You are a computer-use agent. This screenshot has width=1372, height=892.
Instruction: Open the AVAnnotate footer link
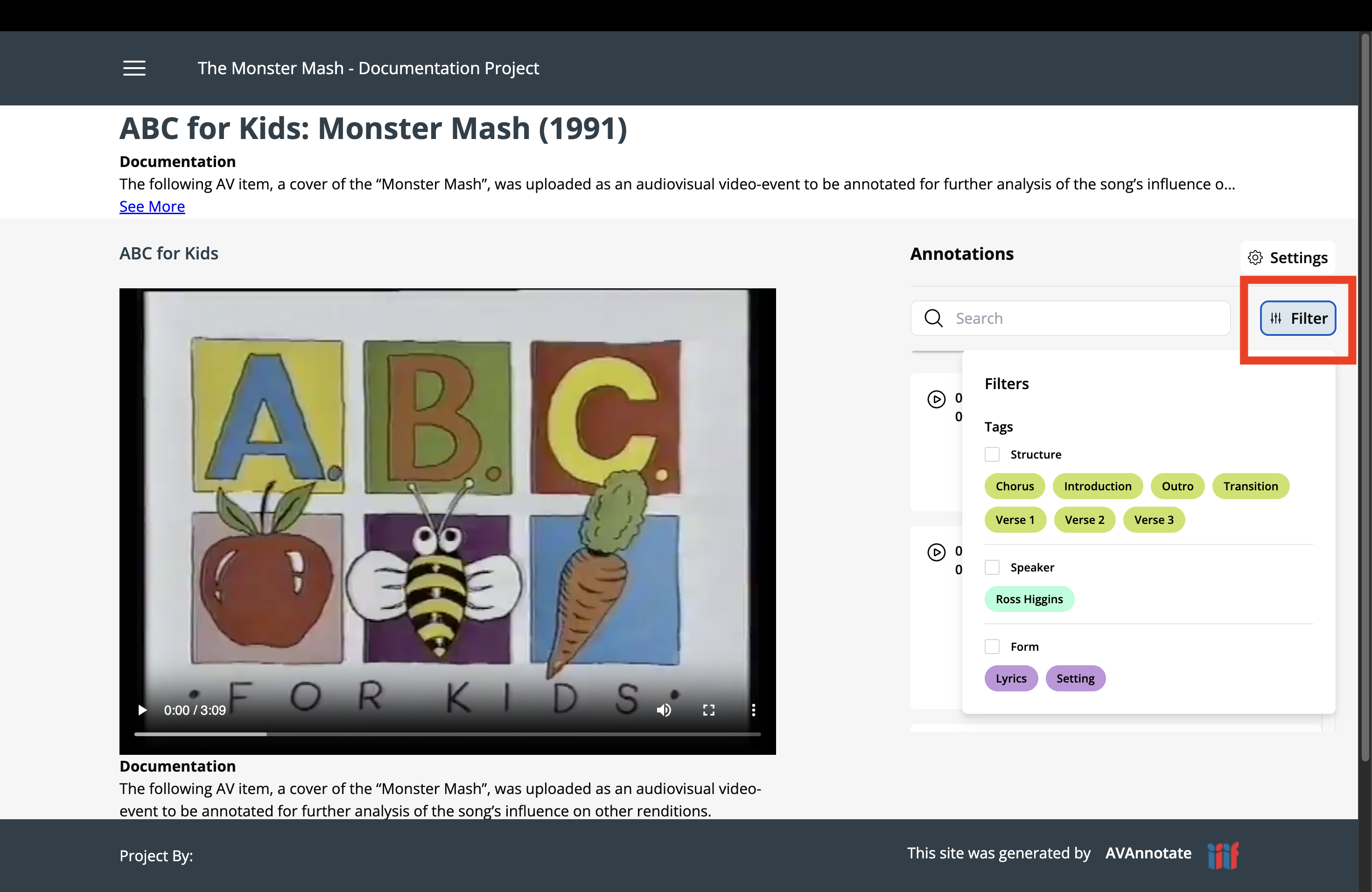coord(1148,853)
